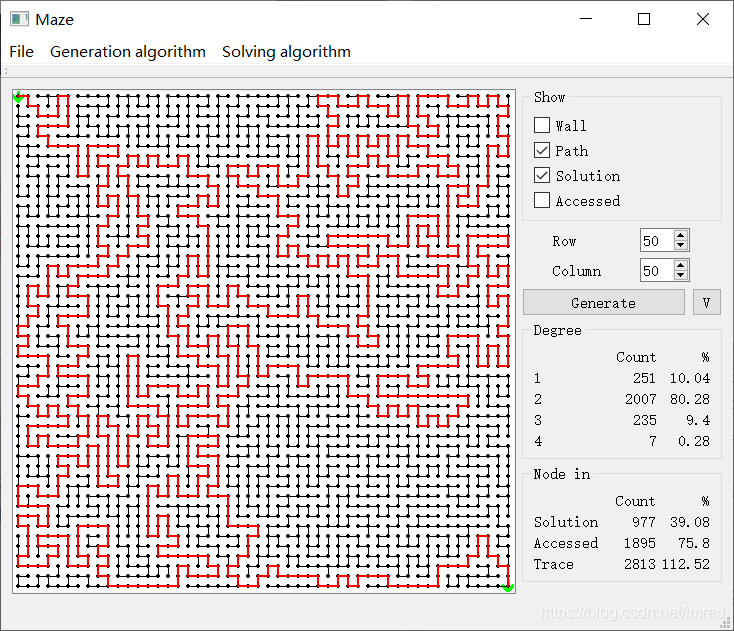
Task: Click the toolbar grip handle below menu
Action: tap(6, 71)
